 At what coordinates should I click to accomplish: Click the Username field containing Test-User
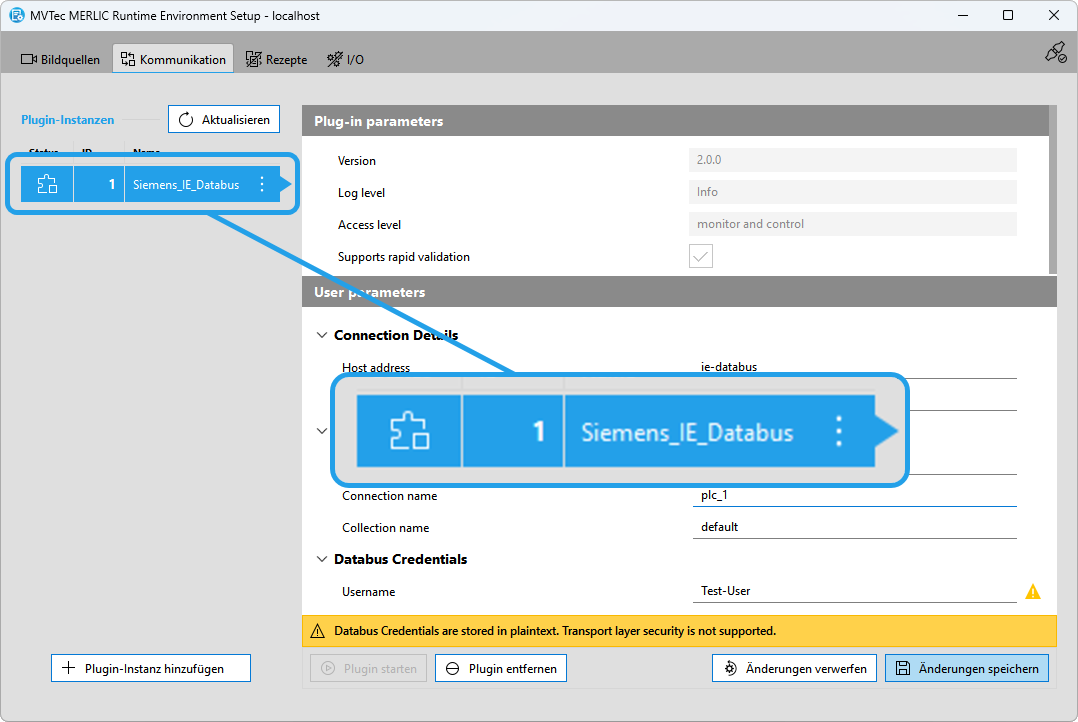(x=854, y=591)
